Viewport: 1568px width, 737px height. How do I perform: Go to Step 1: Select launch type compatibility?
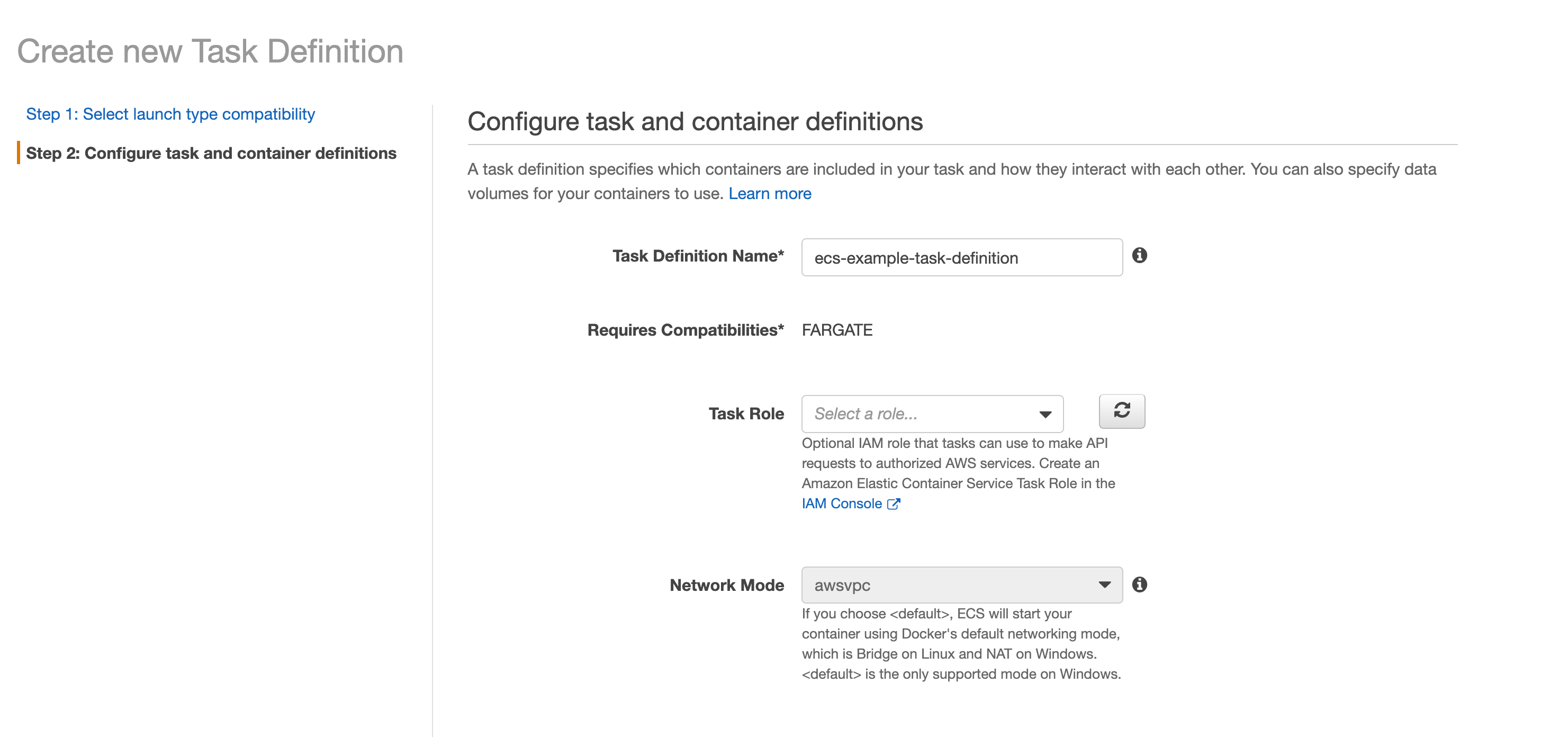[x=170, y=114]
